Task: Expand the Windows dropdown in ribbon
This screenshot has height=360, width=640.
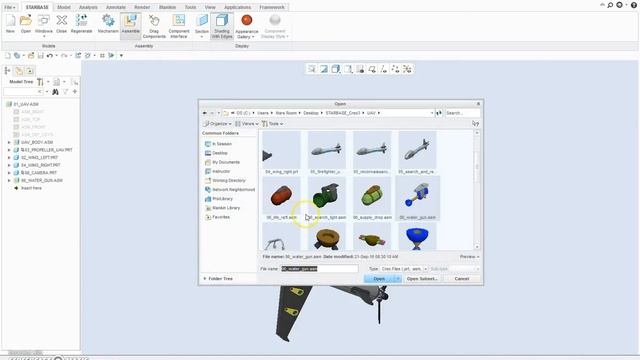Action: 44,36
